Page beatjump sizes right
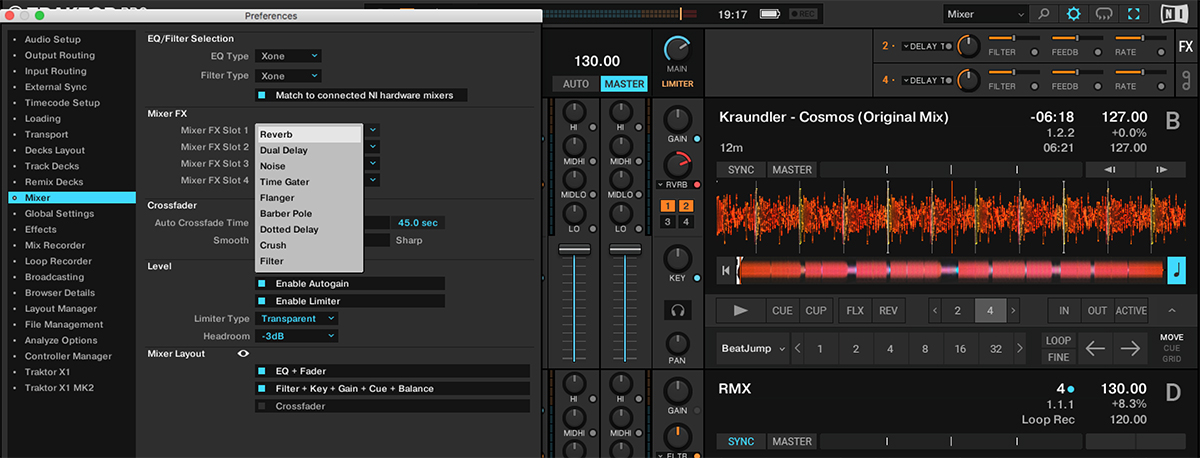Image resolution: width=1200 pixels, height=458 pixels. tap(1018, 349)
